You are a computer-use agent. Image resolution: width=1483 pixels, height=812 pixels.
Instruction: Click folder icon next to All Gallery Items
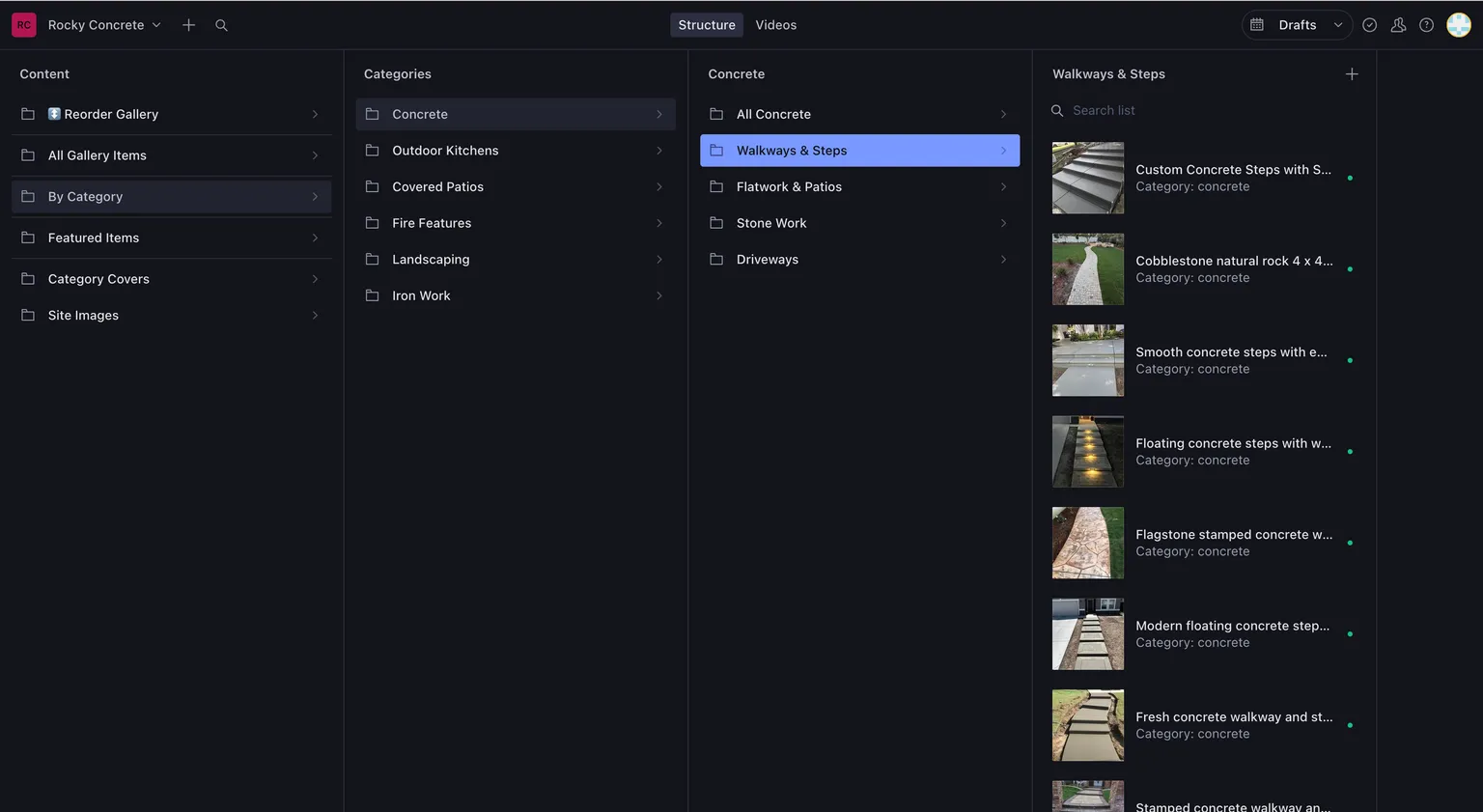(28, 155)
